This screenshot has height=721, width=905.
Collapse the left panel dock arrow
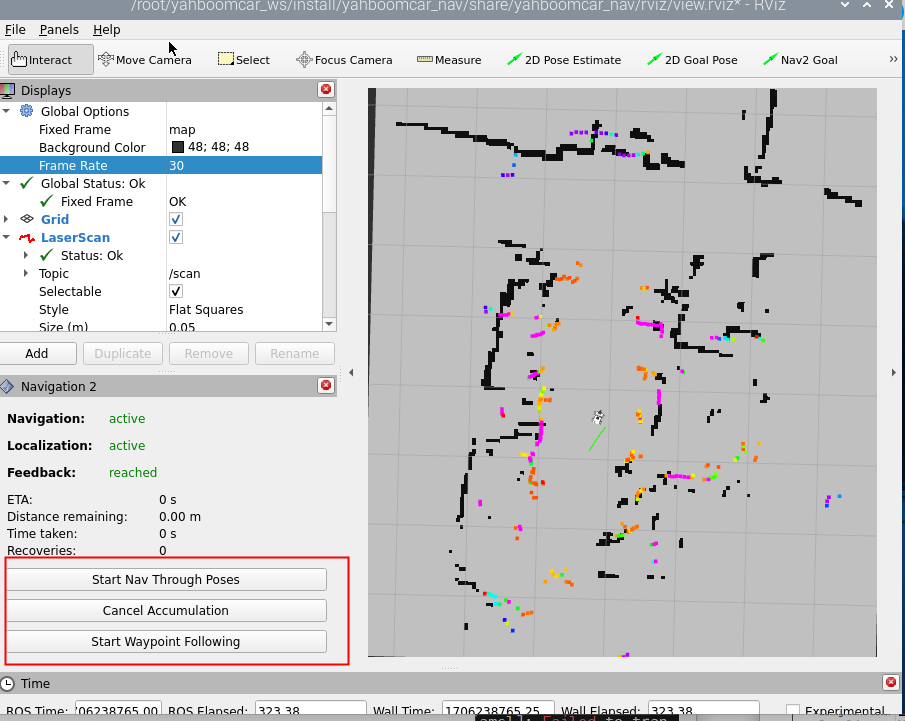(x=351, y=372)
